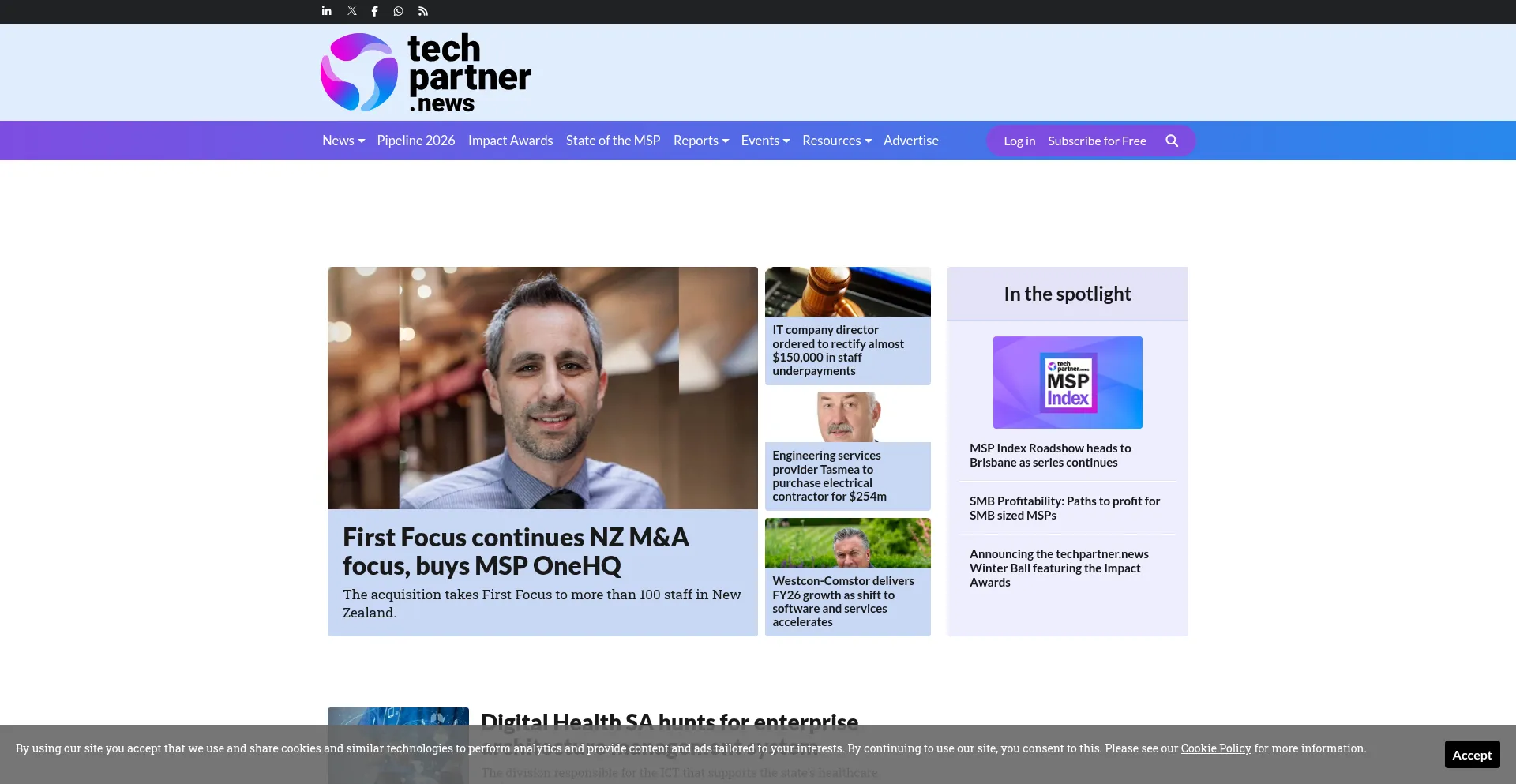The width and height of the screenshot is (1516, 784).
Task: Click the First Focus acquisition summary text
Action: point(542,603)
